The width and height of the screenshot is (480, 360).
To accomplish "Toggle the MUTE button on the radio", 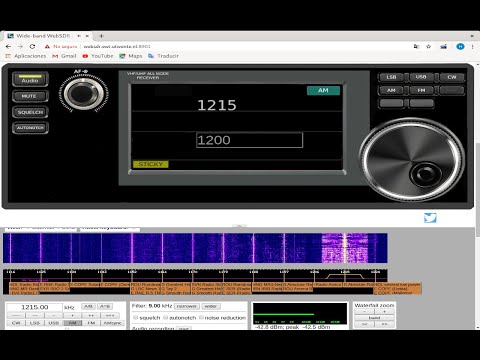I will point(30,96).
